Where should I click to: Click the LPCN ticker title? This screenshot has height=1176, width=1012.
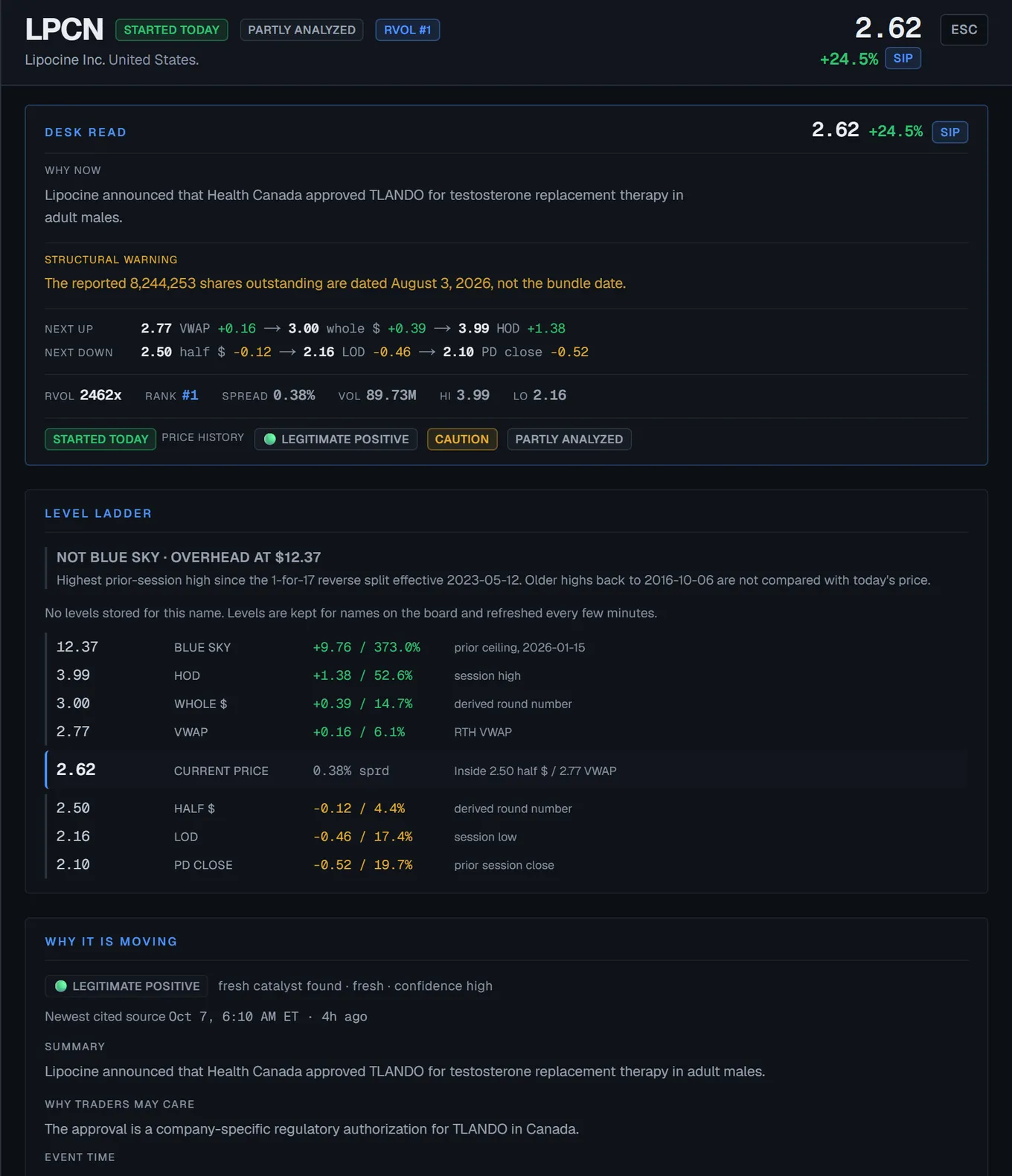[64, 30]
